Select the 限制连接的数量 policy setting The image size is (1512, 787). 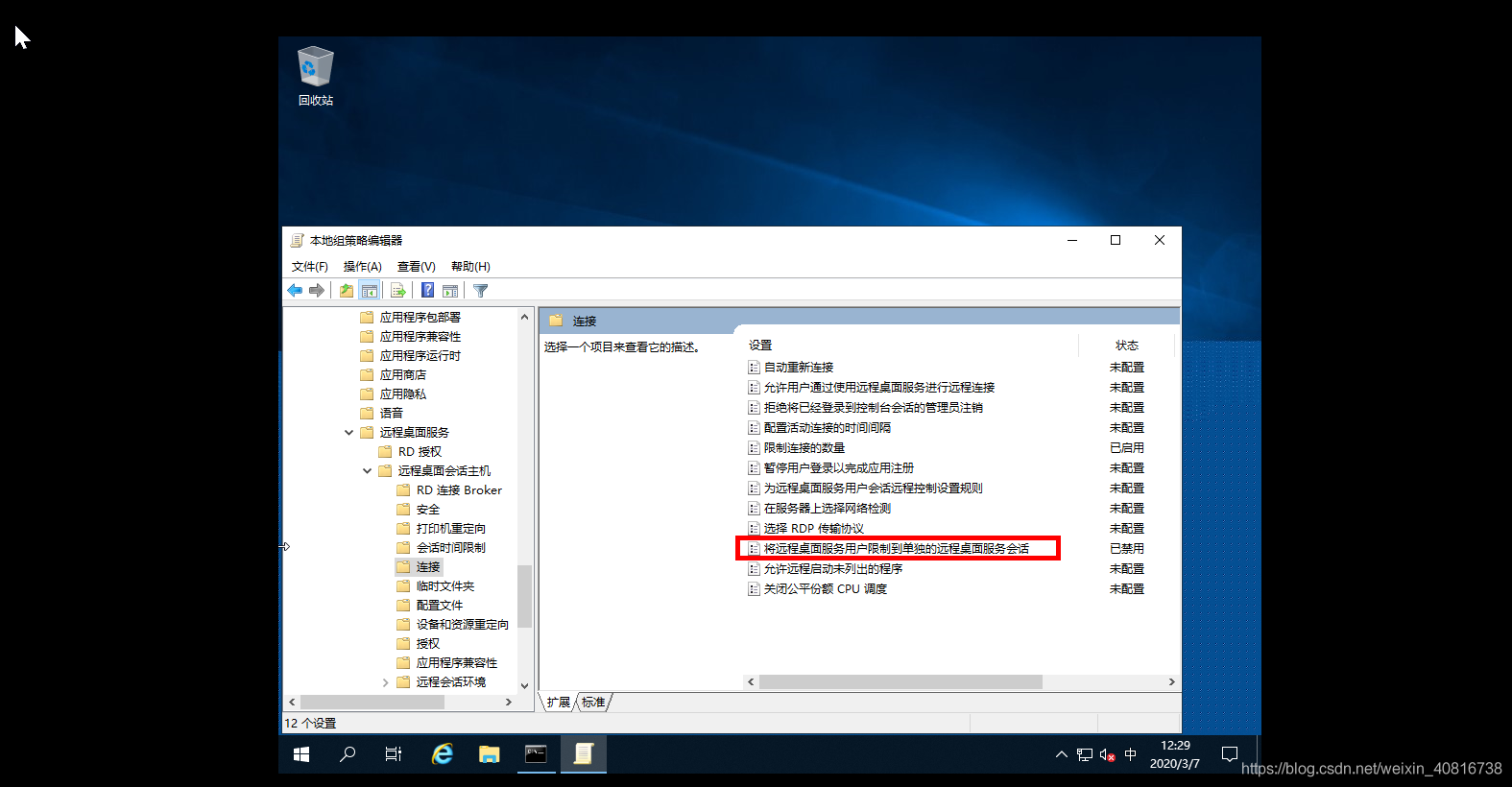[804, 448]
